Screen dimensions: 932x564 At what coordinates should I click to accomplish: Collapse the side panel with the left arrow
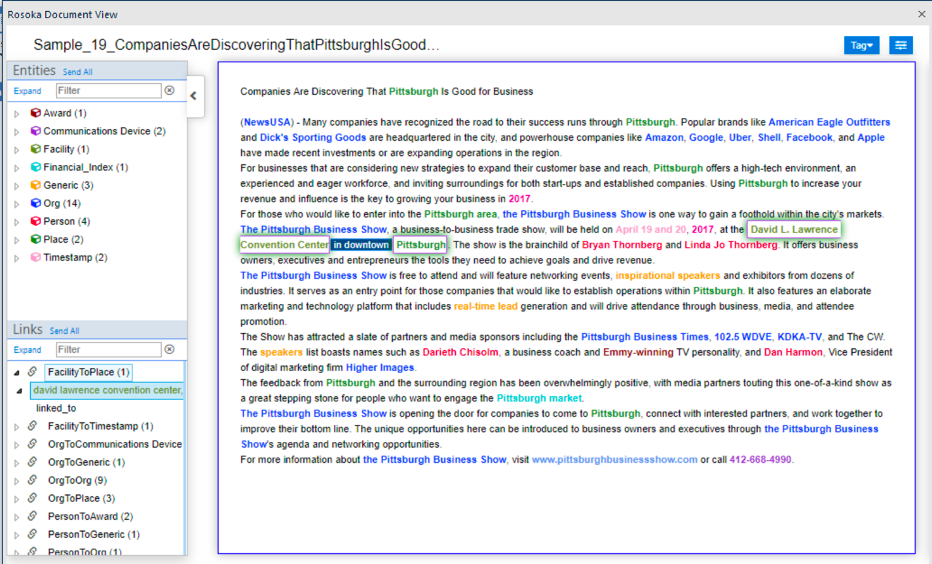pyautogui.click(x=193, y=96)
